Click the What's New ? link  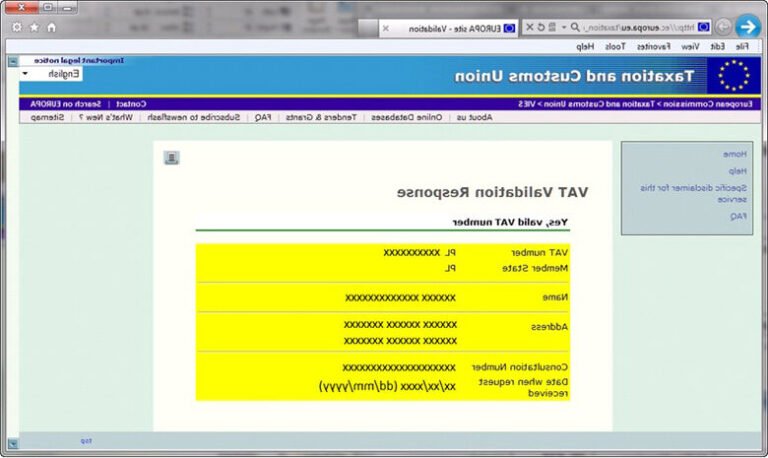(x=106, y=117)
